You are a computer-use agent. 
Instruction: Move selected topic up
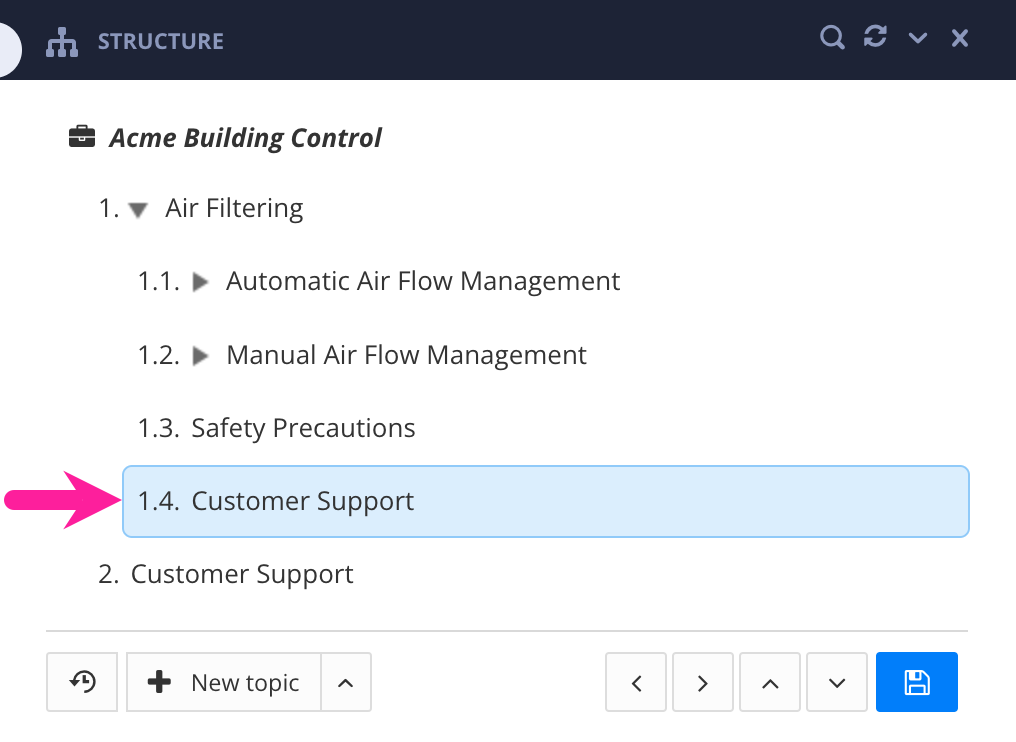click(770, 683)
